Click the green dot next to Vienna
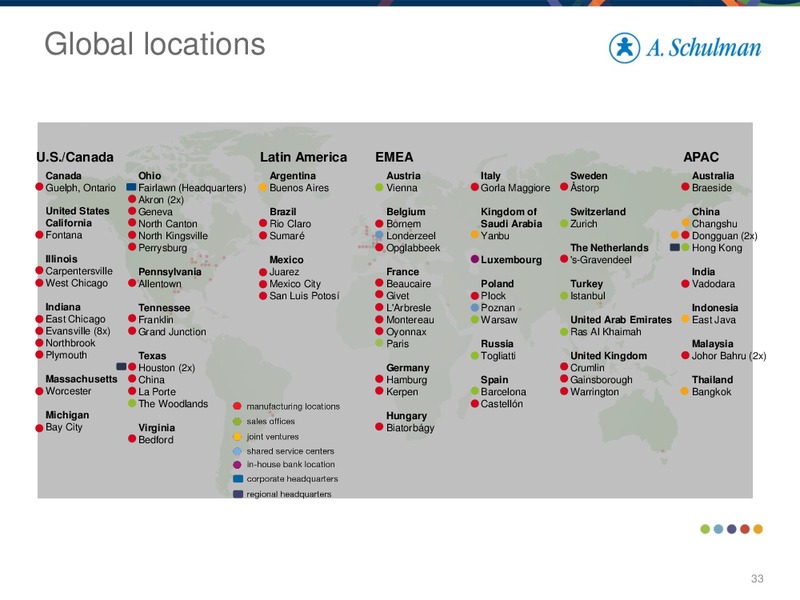The height and width of the screenshot is (600, 800). coord(379,188)
